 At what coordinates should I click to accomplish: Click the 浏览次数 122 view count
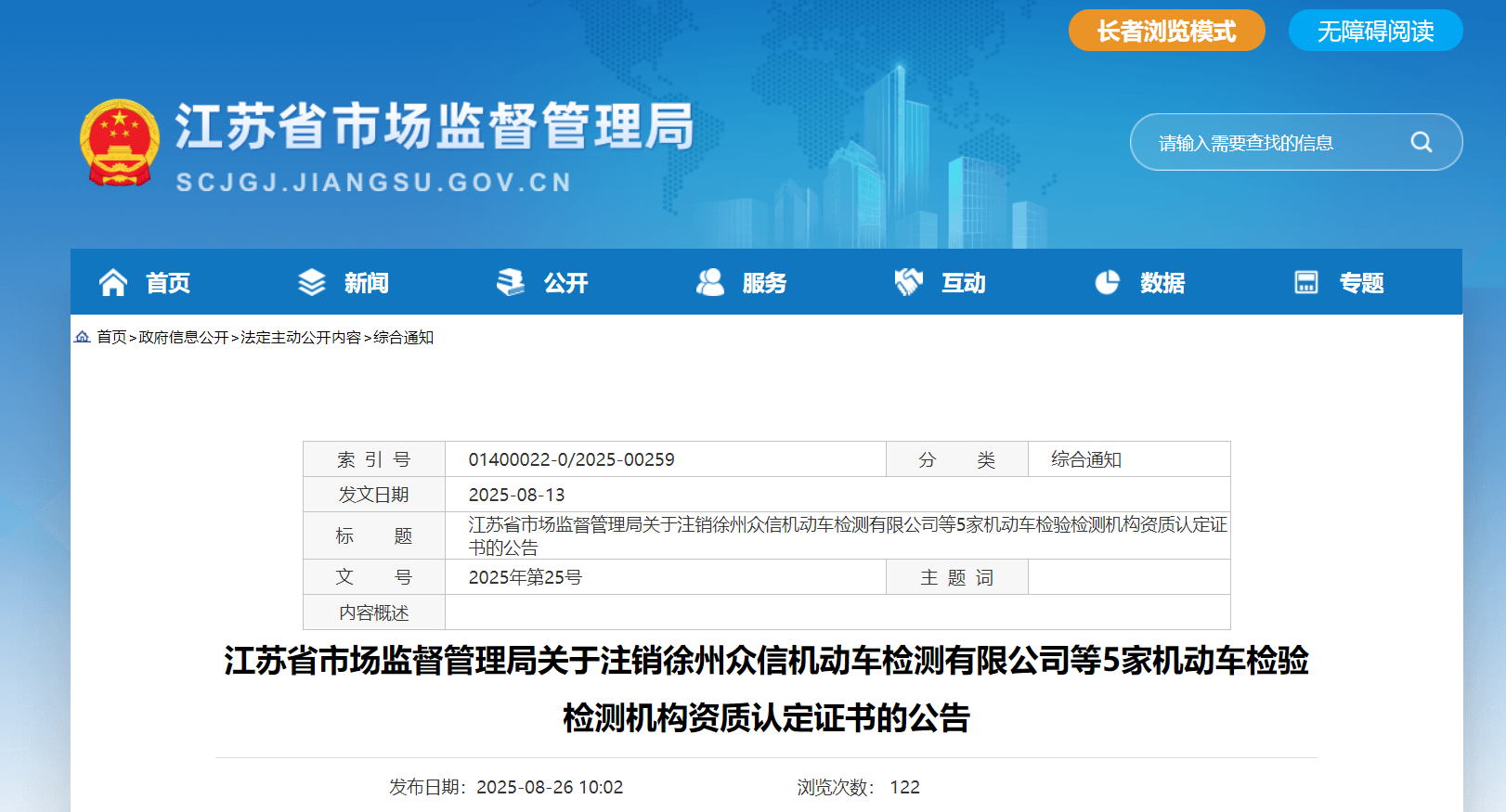pyautogui.click(x=859, y=787)
